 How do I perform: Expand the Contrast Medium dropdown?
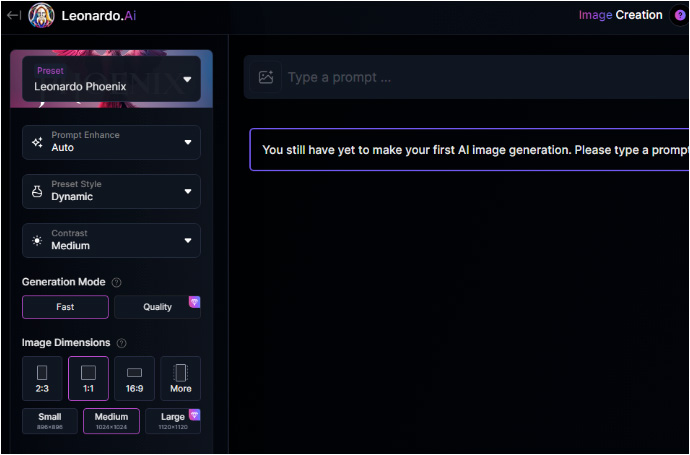tap(112, 240)
